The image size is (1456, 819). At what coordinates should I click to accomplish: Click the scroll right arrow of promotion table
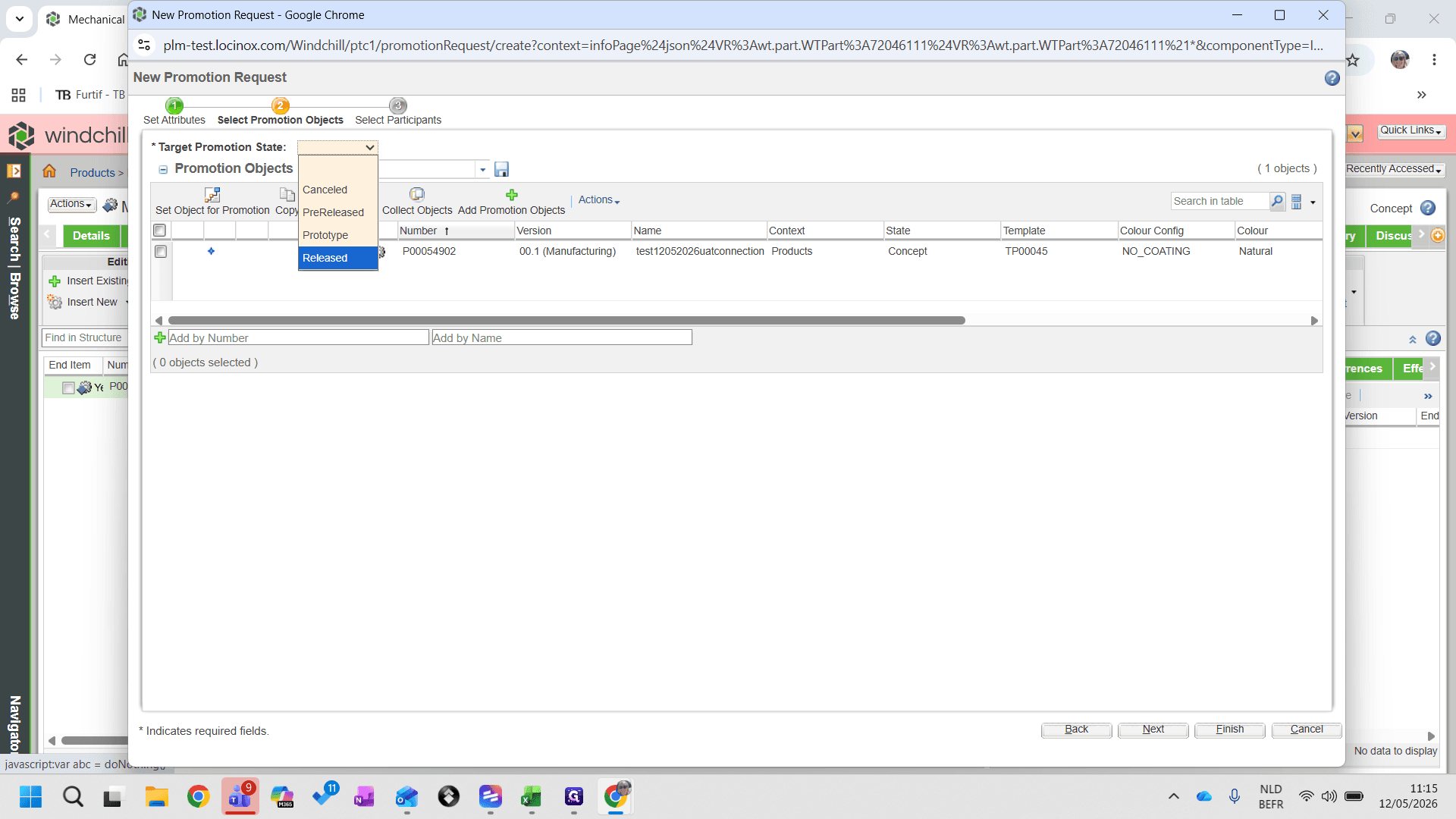coord(1314,321)
